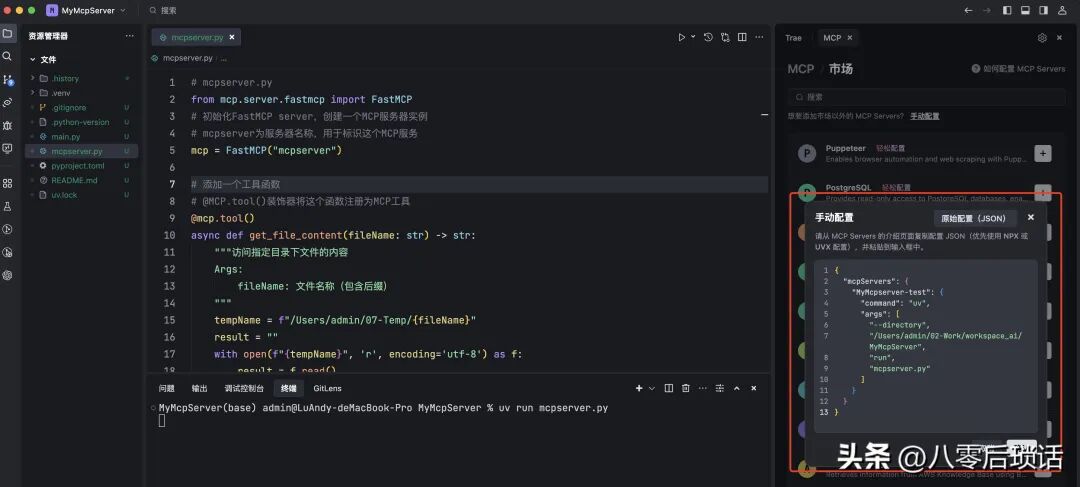The image size is (1080, 487).
Task: Kill the terminal with trash icon
Action: point(685,388)
